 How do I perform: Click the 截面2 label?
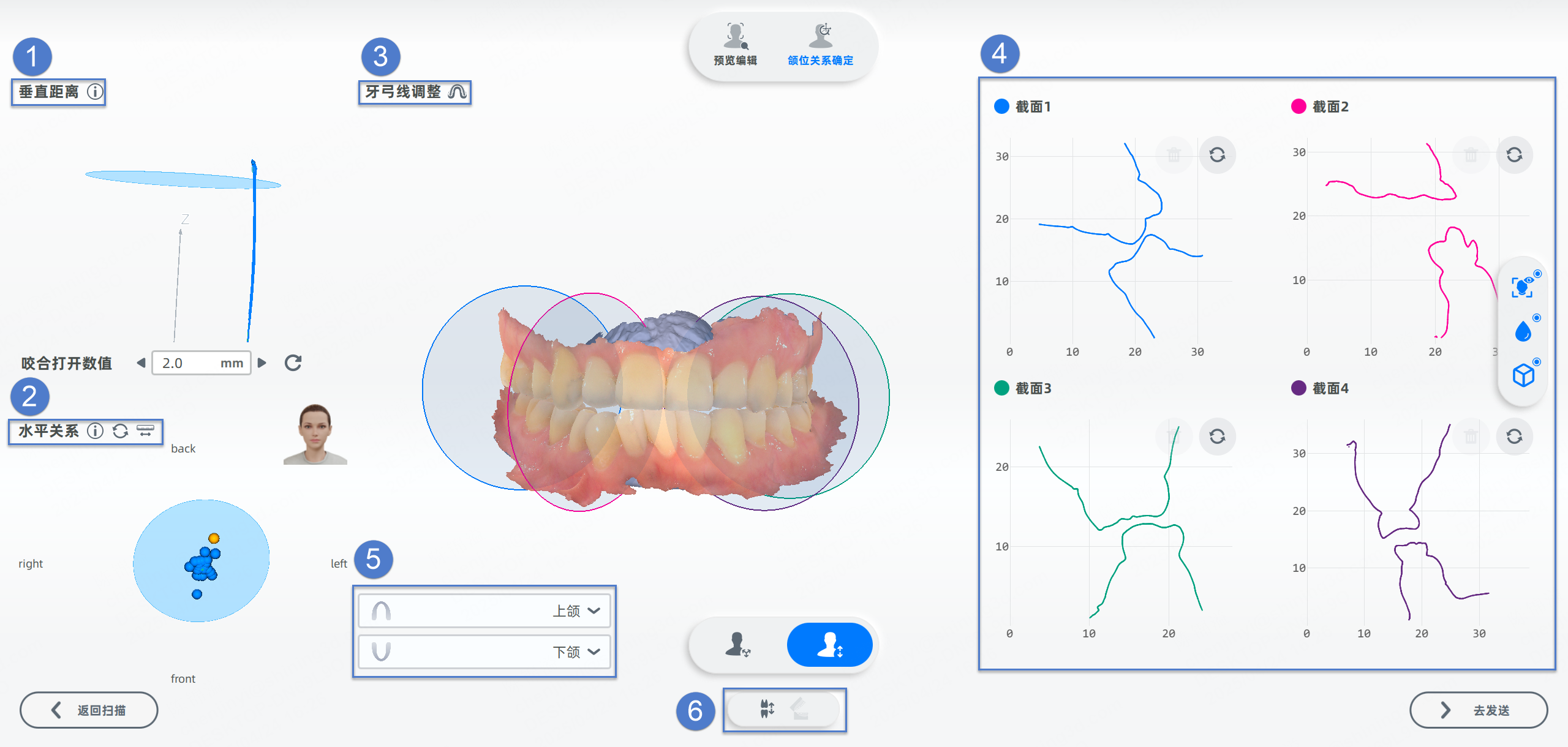click(1330, 107)
